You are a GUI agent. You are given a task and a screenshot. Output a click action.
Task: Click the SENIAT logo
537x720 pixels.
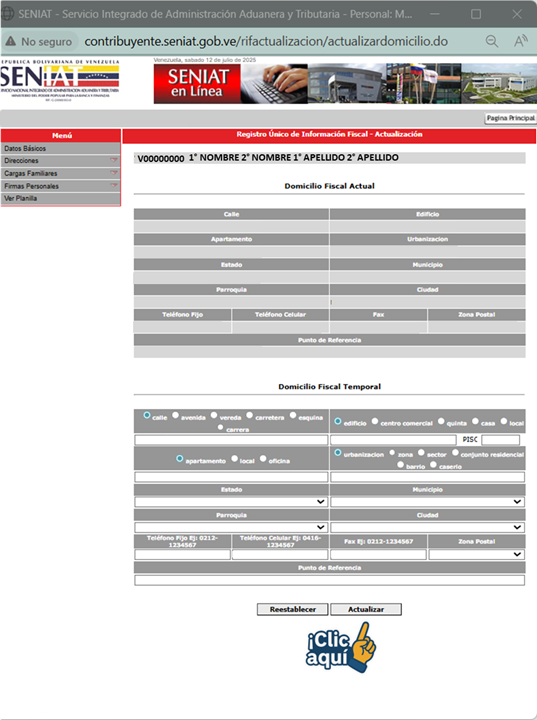point(60,80)
